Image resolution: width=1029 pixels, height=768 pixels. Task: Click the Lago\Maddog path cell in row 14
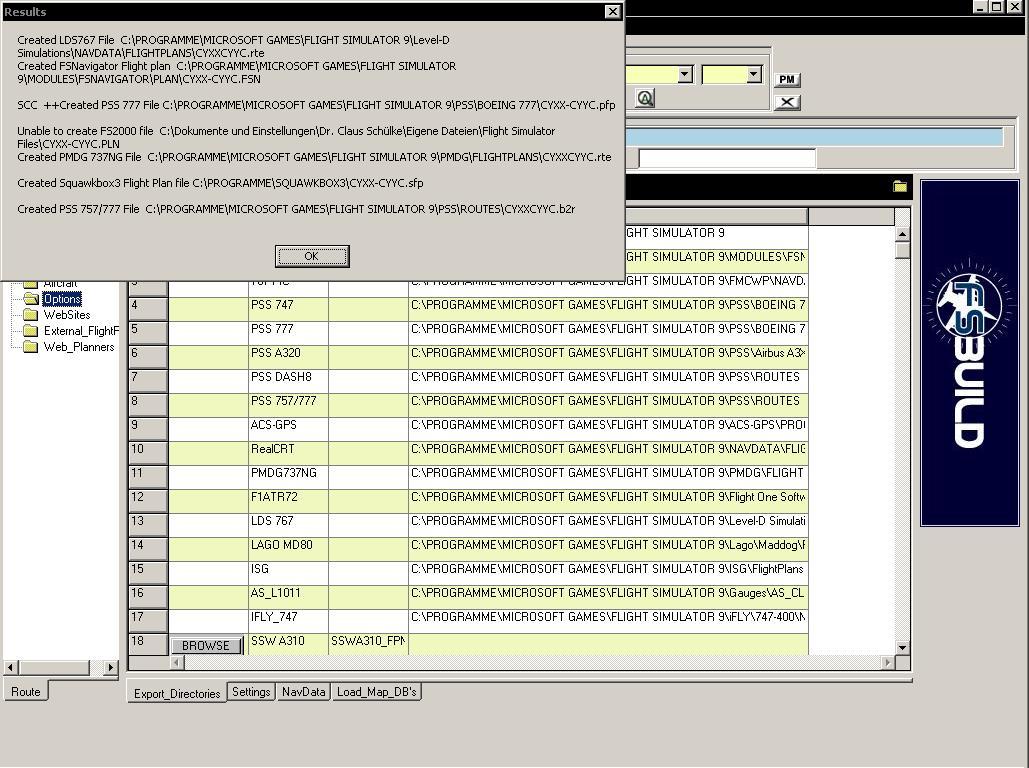[608, 549]
